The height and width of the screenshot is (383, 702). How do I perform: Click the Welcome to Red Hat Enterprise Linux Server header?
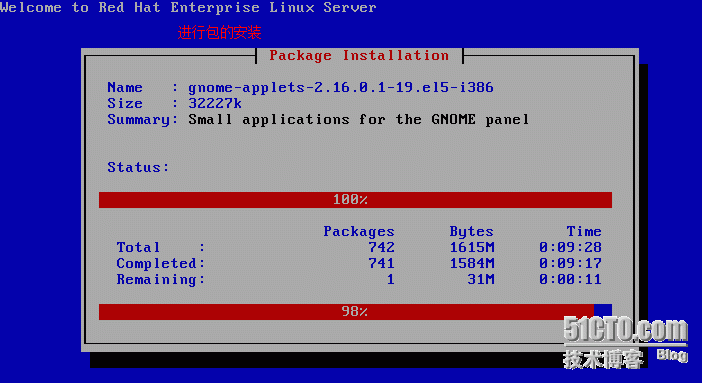188,7
